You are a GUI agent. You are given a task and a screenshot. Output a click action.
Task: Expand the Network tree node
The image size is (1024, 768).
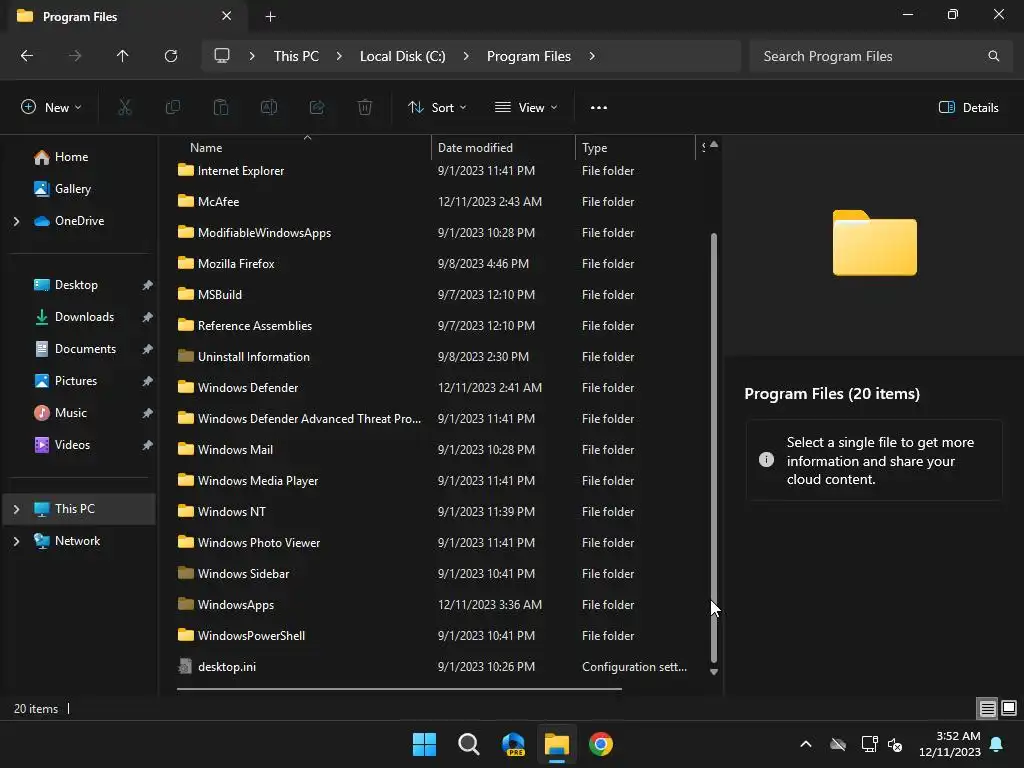[16, 541]
